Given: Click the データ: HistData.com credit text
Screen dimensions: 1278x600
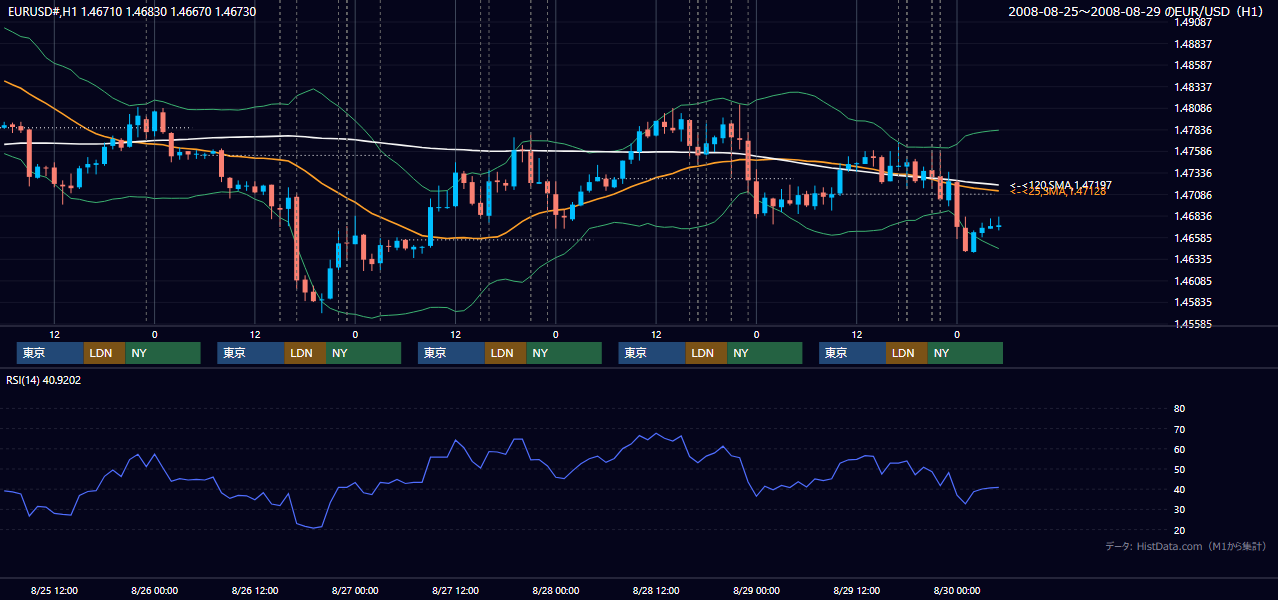Looking at the screenshot, I should point(1187,547).
